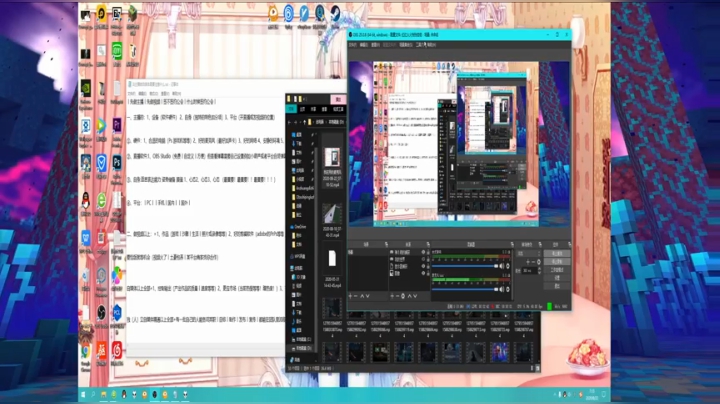This screenshot has width=720, height=404.
Task: Click Start Streaming in OBS Controls
Action: (x=557, y=253)
